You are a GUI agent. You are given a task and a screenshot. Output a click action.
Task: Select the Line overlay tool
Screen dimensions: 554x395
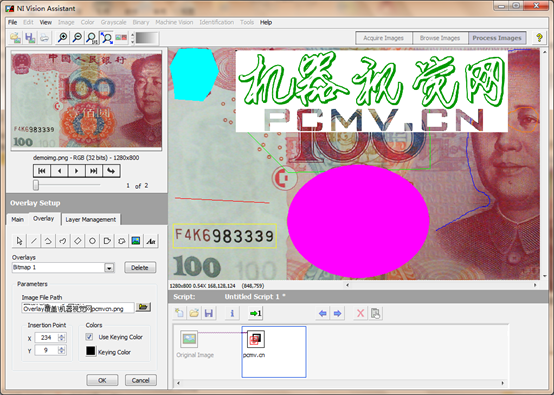pyautogui.click(x=34, y=241)
